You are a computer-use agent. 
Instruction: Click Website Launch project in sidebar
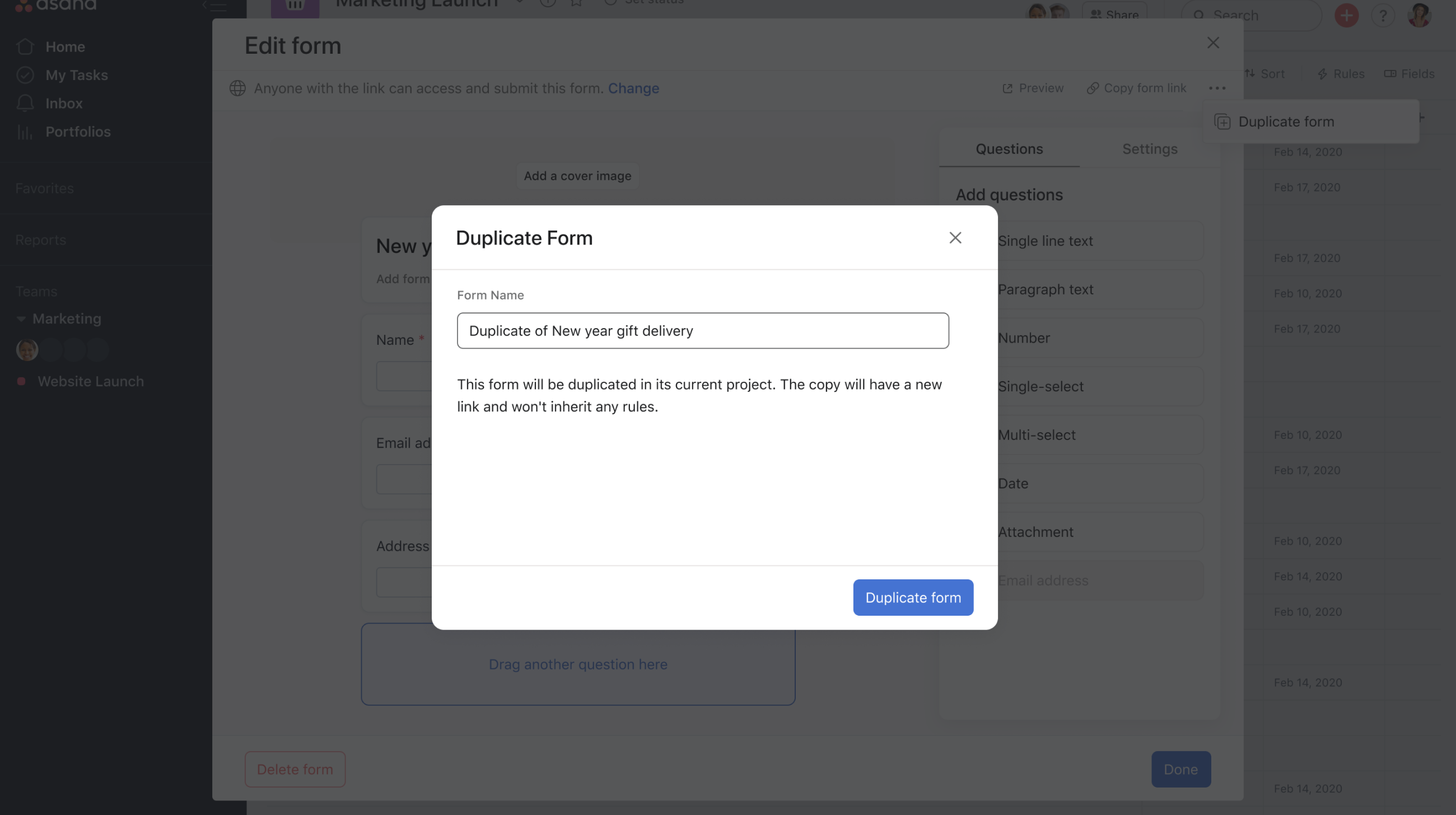[x=90, y=382]
